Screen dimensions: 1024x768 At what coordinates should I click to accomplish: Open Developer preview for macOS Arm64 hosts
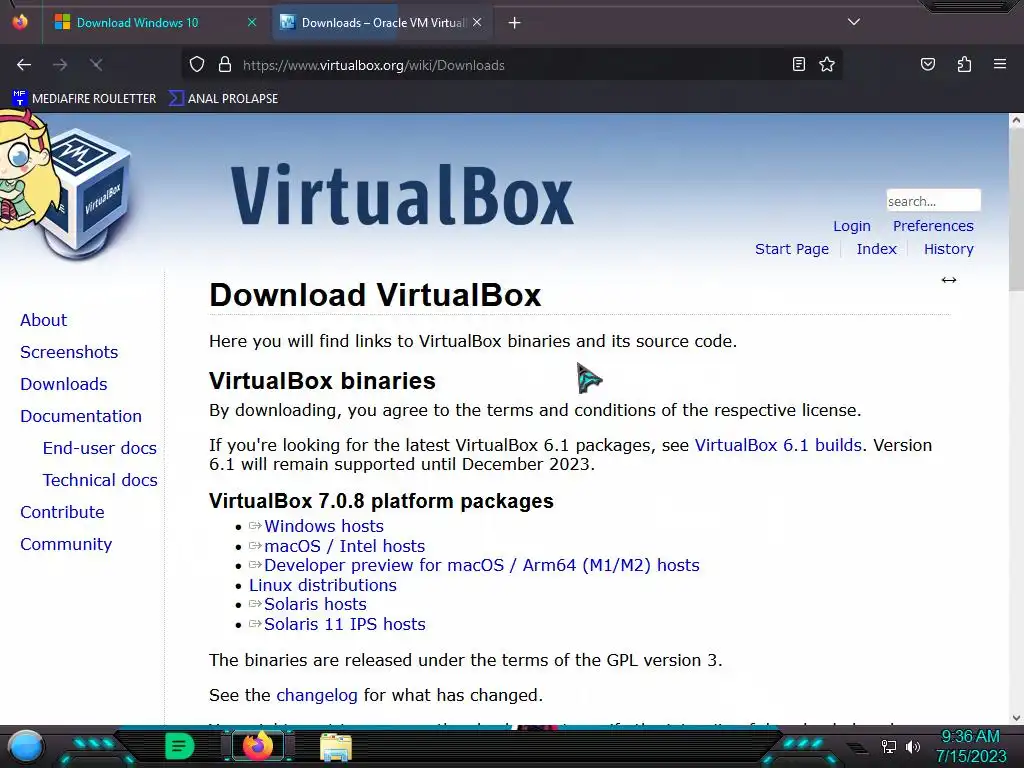pos(481,566)
